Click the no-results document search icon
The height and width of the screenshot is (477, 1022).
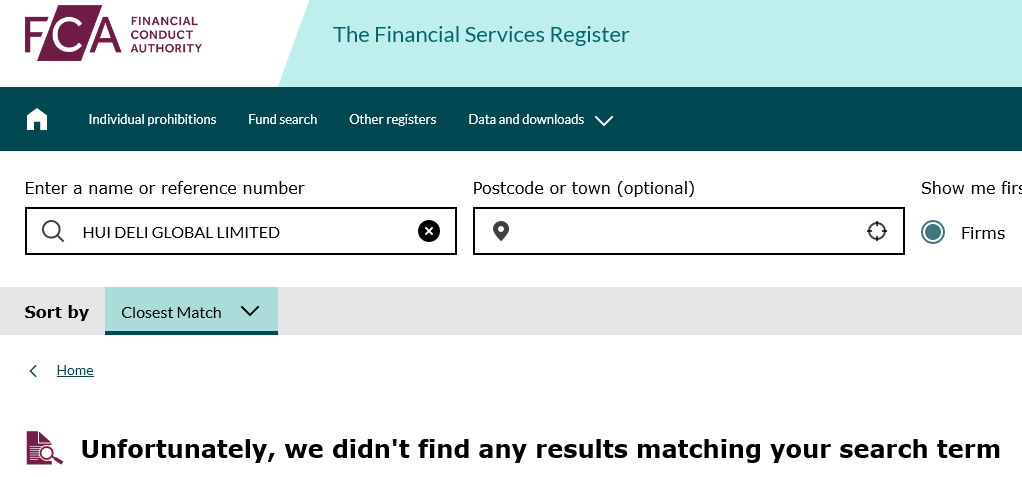pyautogui.click(x=44, y=448)
